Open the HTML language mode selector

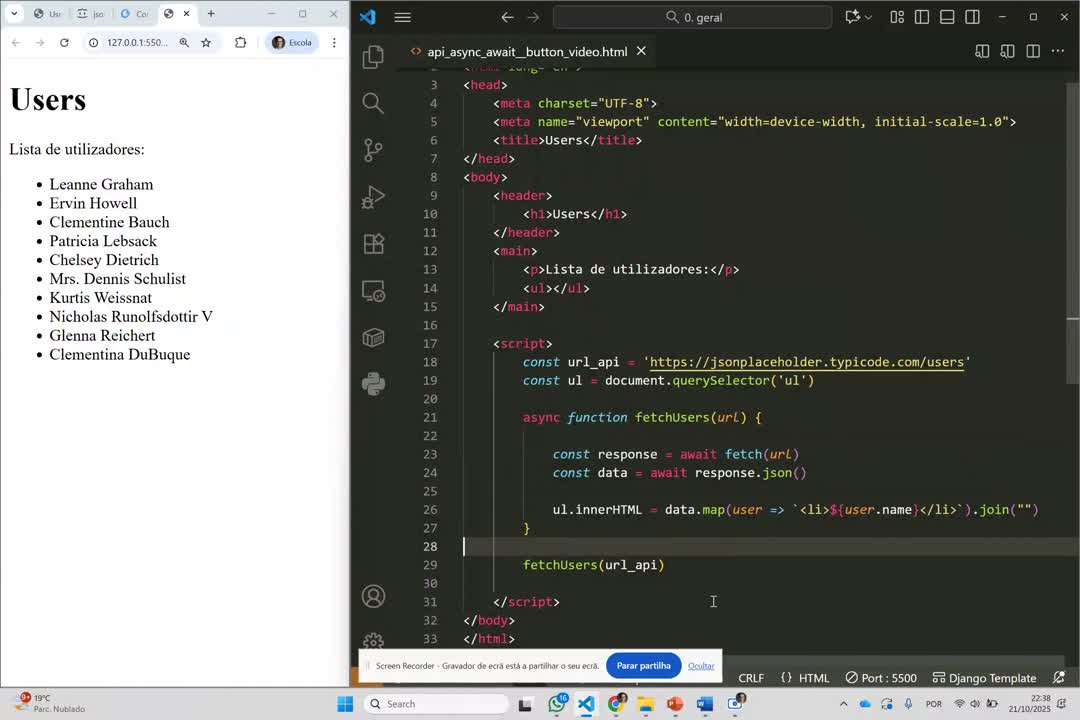(805, 678)
